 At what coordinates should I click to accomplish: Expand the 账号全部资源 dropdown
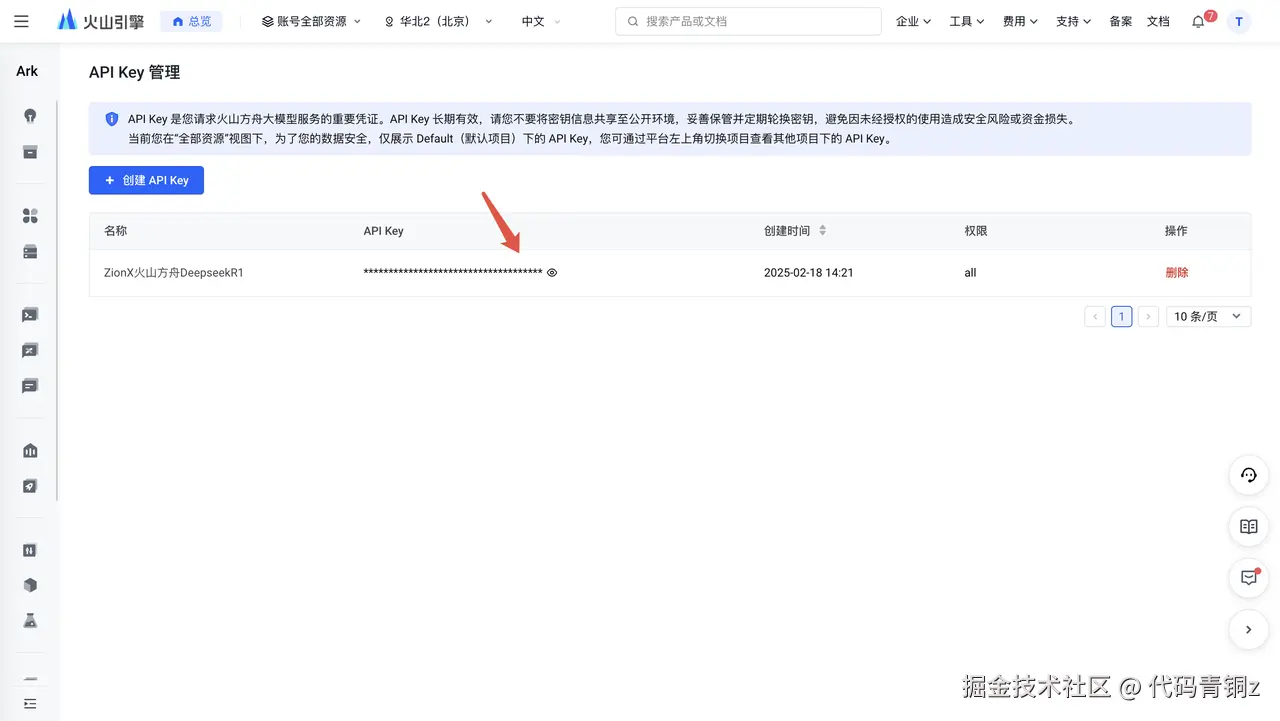(311, 21)
